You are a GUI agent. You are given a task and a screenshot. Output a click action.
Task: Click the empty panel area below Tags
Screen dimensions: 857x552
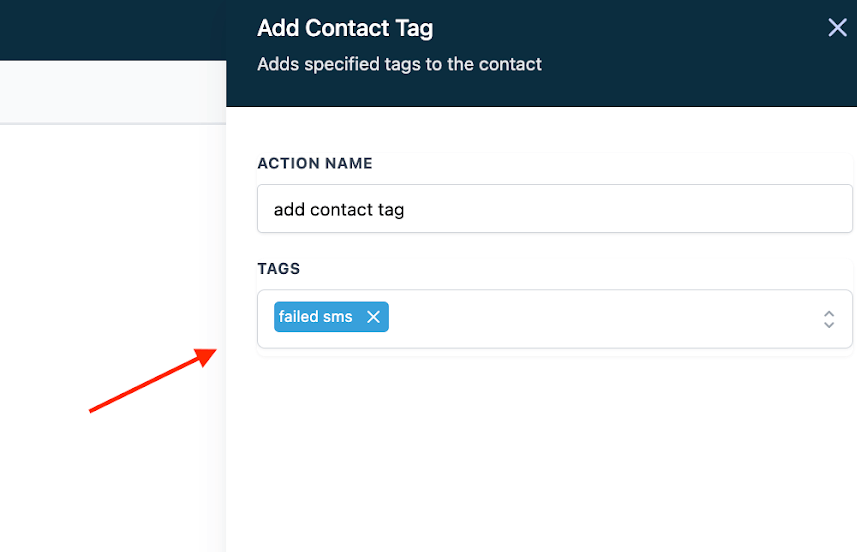pos(540,450)
